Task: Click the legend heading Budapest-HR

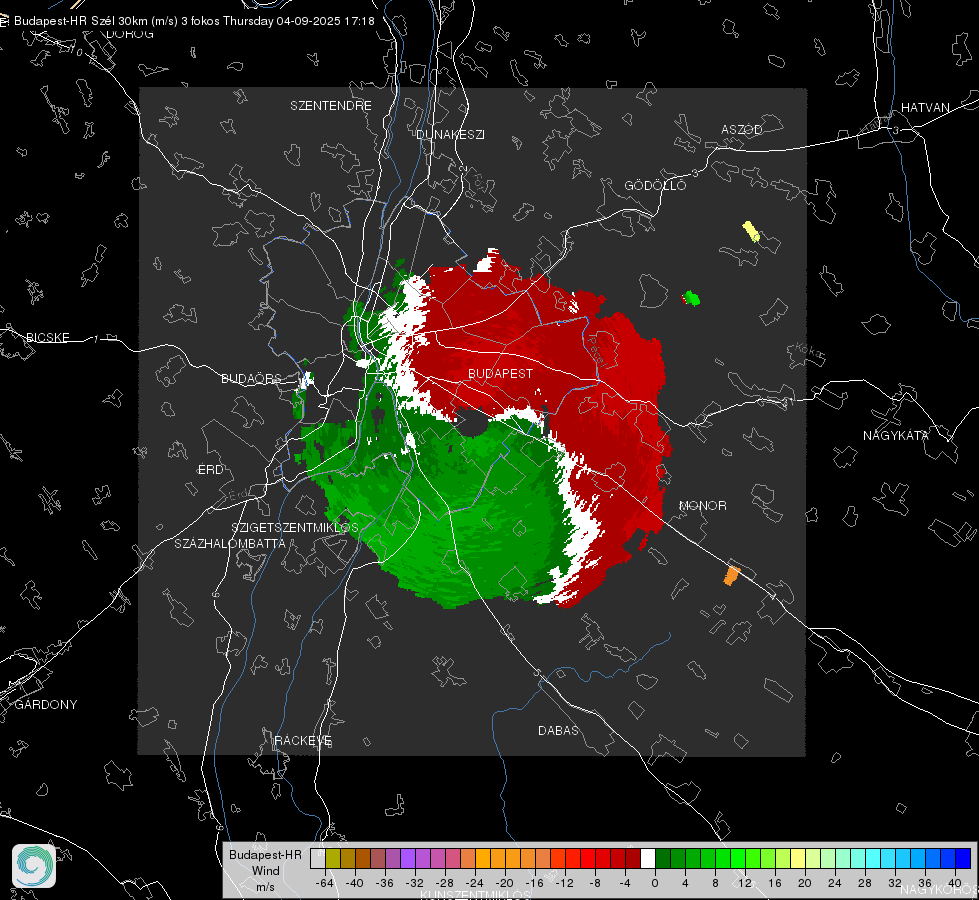Action: [x=265, y=854]
